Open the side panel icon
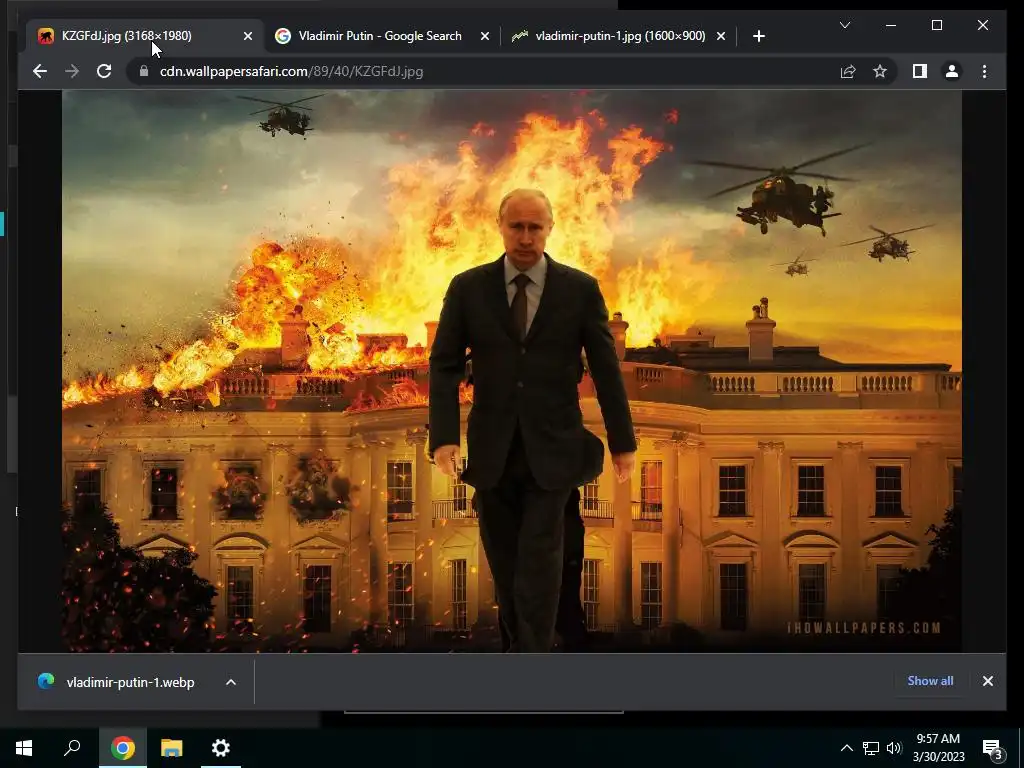The height and width of the screenshot is (768, 1024). coord(920,71)
